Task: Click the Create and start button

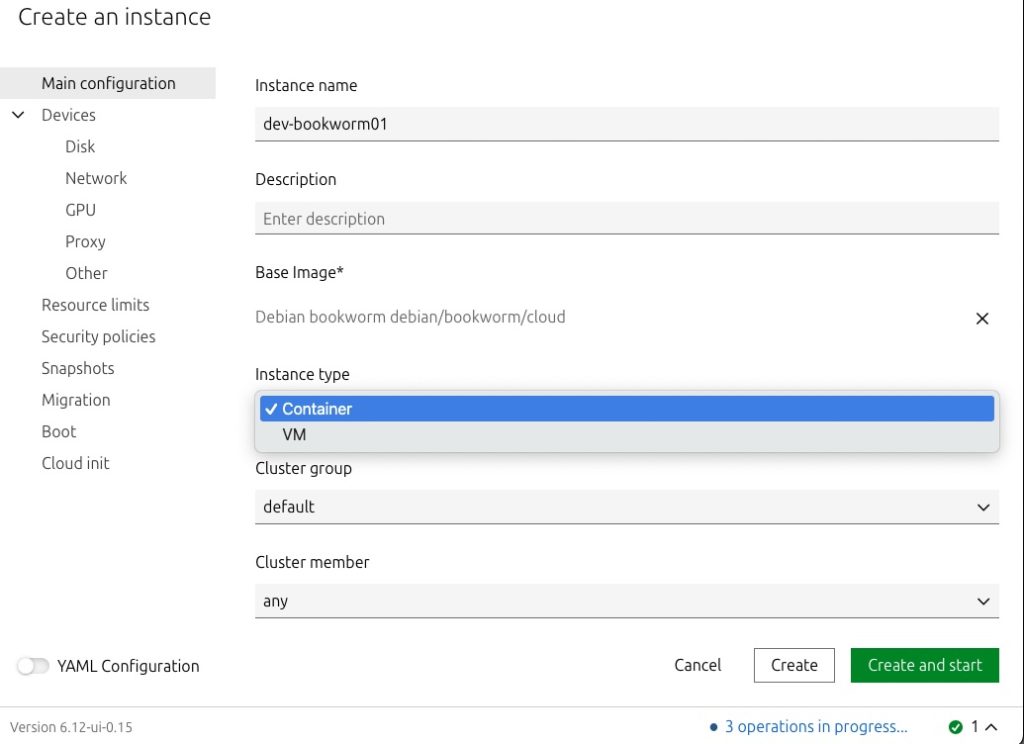Action: 925,665
